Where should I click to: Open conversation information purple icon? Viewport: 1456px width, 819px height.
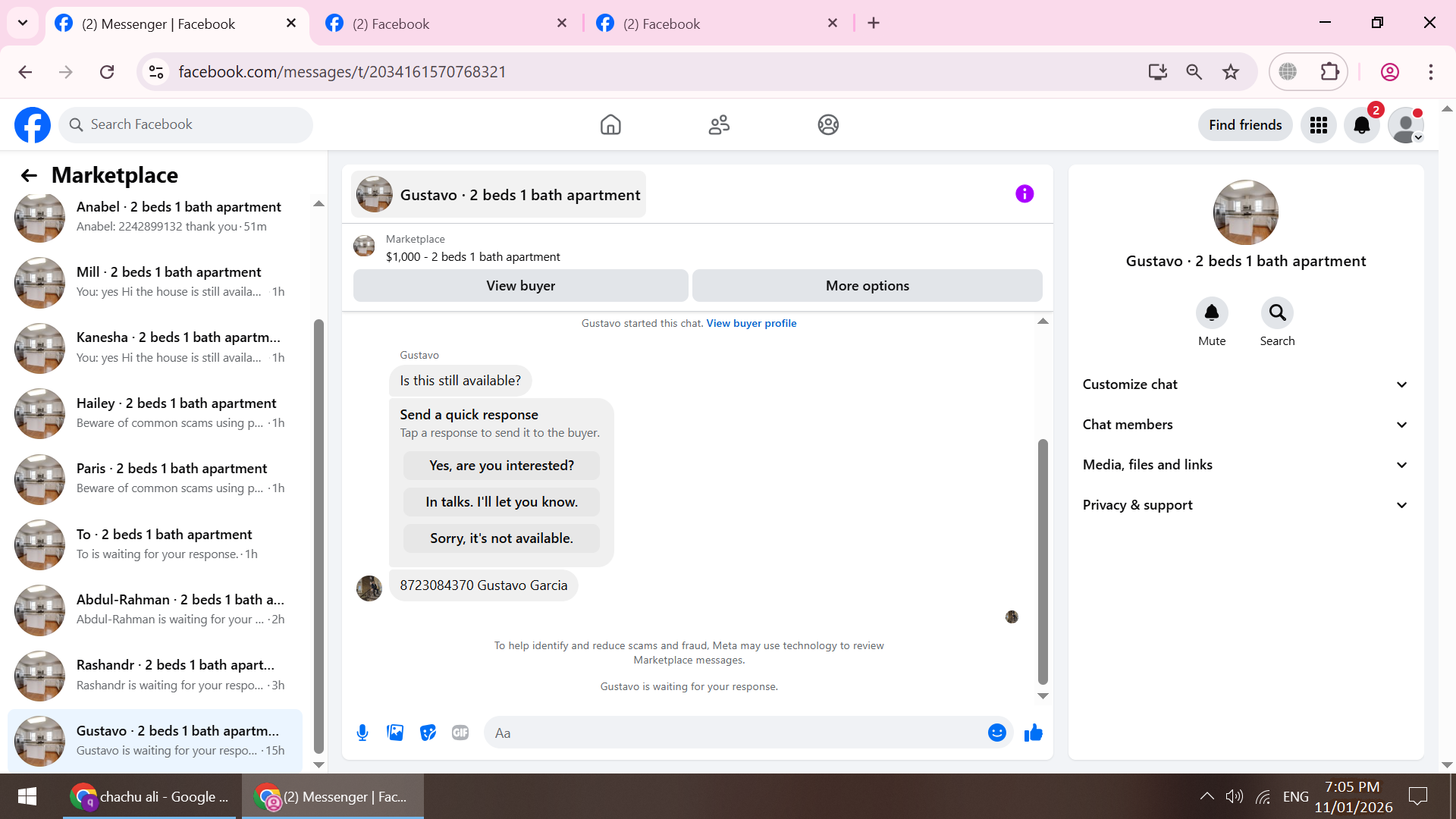(x=1025, y=194)
